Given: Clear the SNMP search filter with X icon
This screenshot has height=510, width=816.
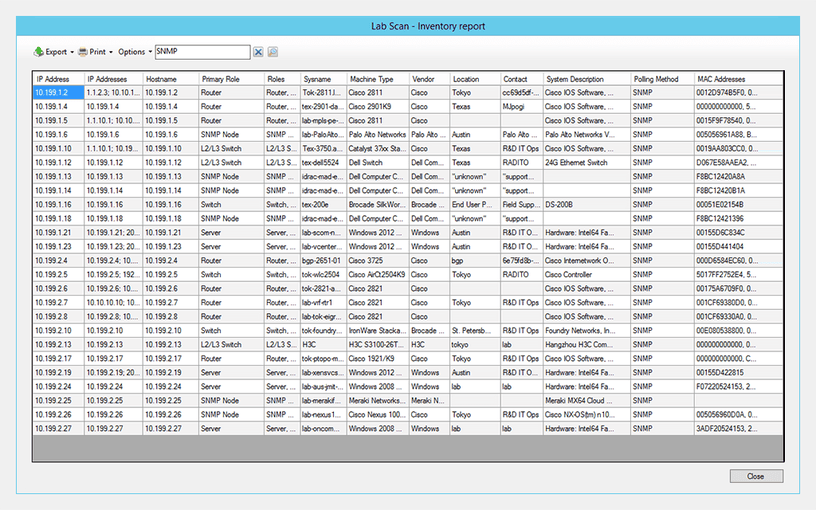Looking at the screenshot, I should [x=258, y=52].
